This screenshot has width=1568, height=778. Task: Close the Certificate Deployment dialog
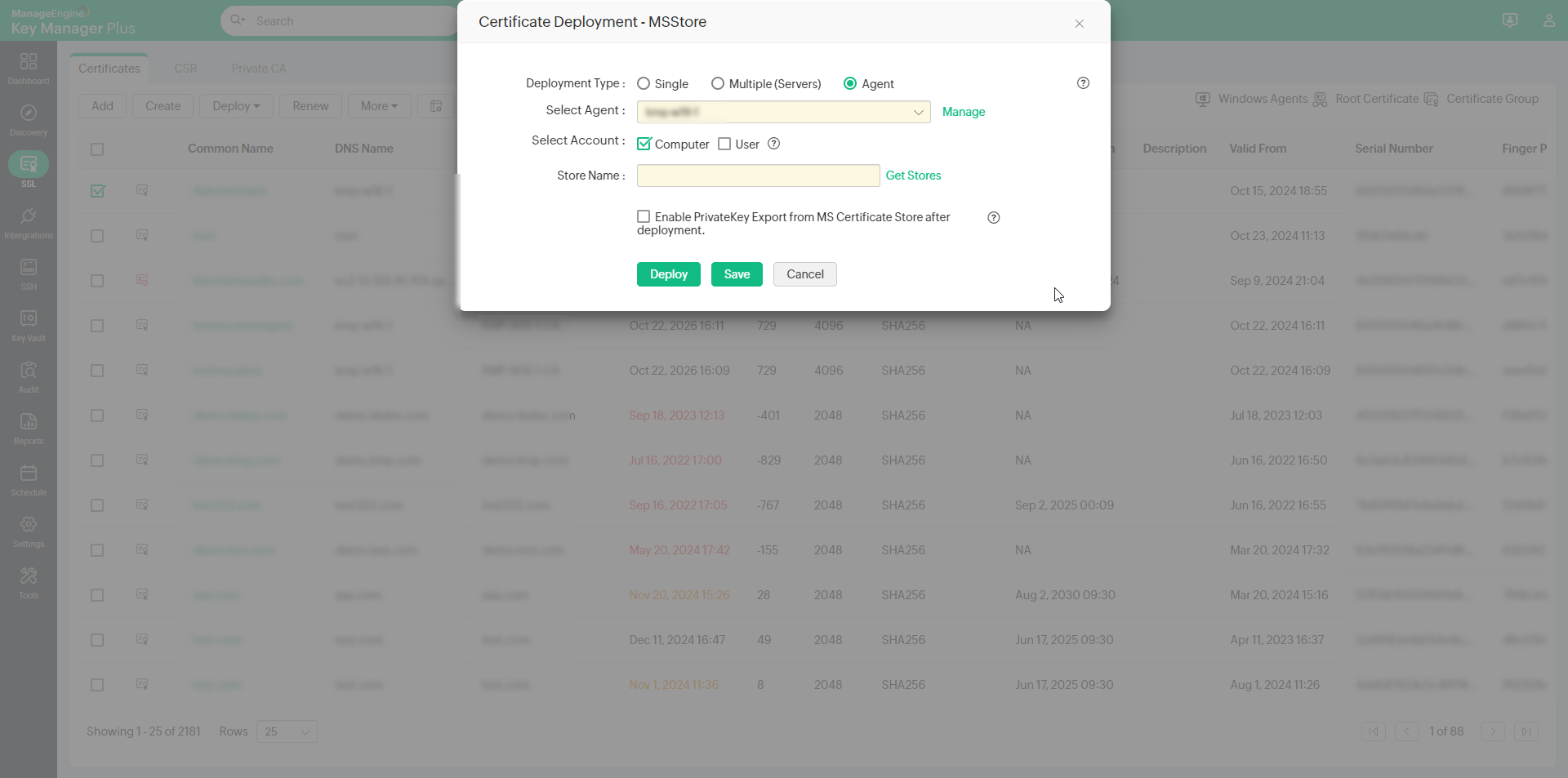point(1079,24)
